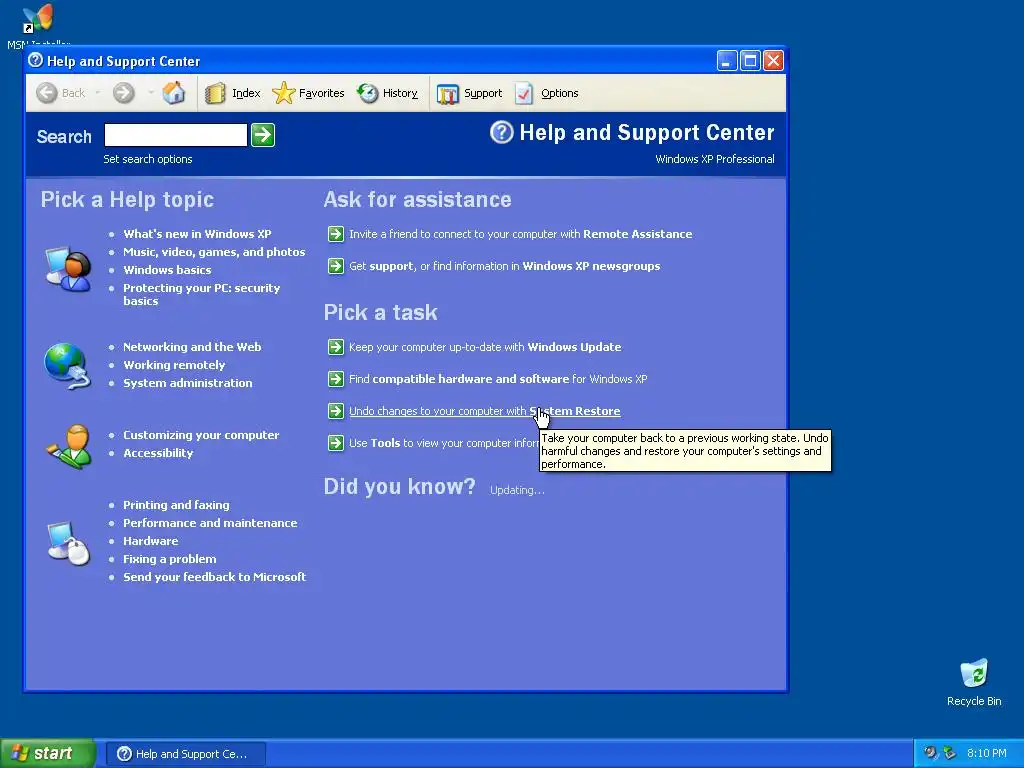Viewport: 1024px width, 768px height.
Task: Open Working remotely topic
Action: coord(174,365)
